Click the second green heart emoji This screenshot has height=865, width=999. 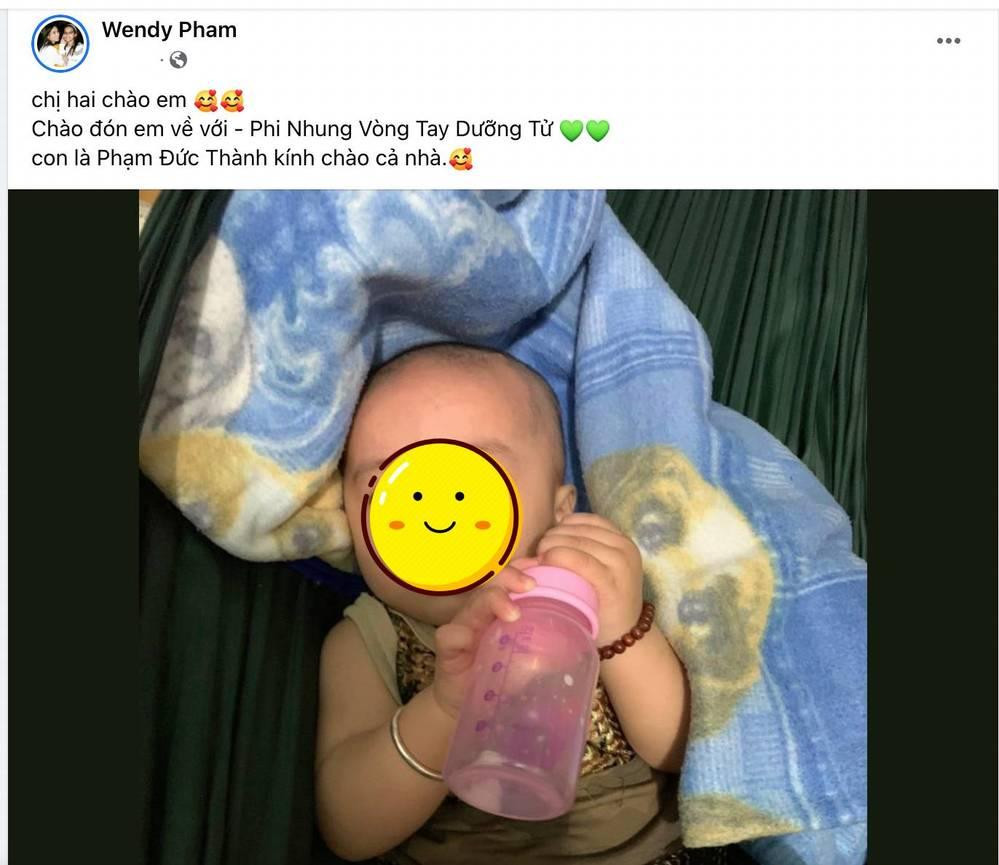click(598, 131)
